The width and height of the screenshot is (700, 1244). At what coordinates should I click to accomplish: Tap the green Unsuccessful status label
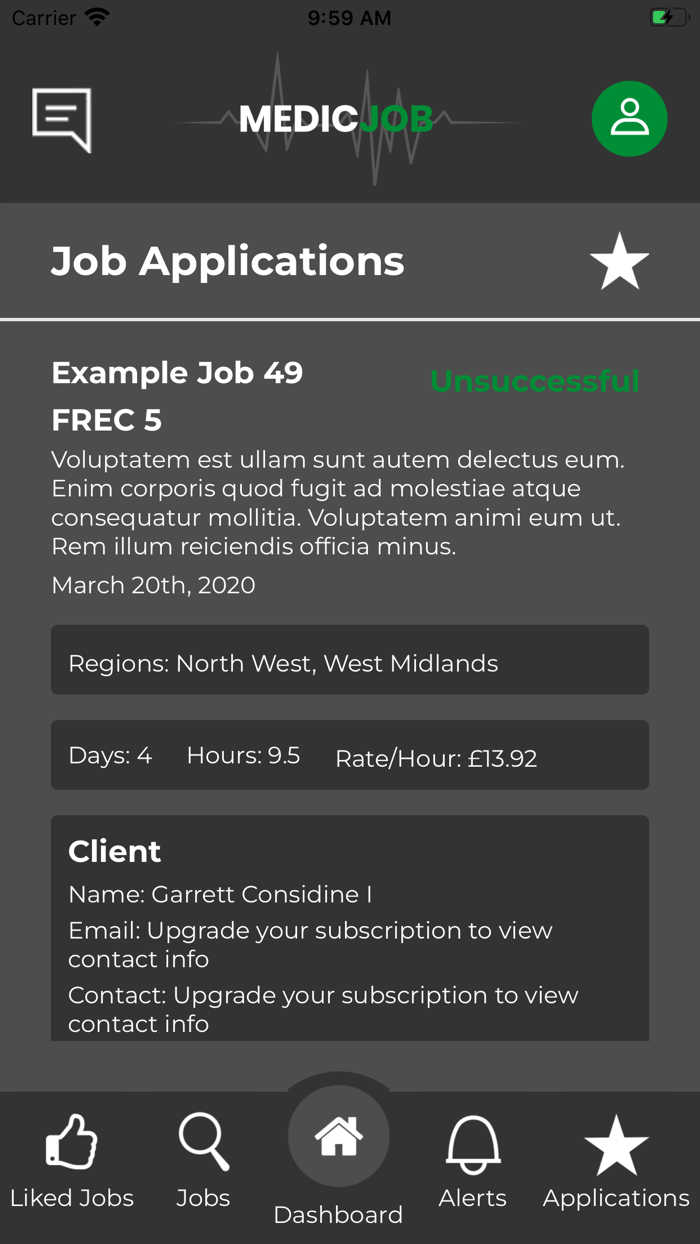coord(534,381)
